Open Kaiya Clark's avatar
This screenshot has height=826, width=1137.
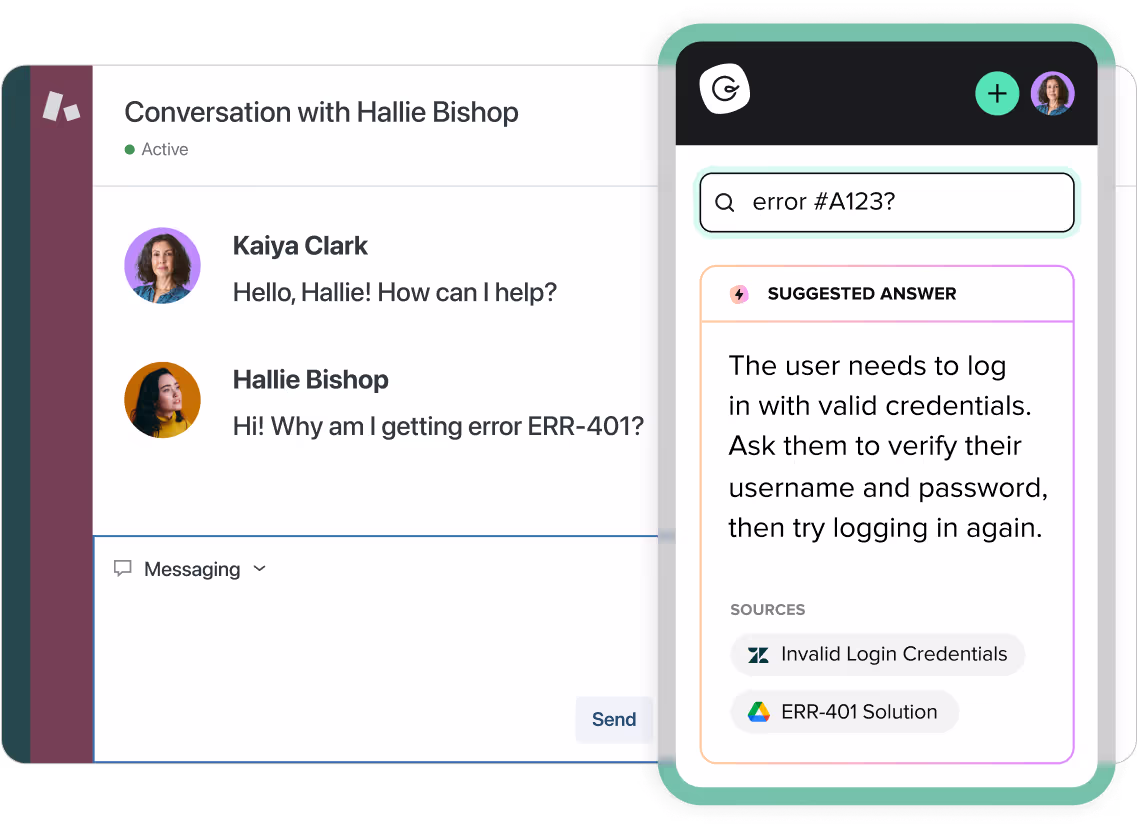[162, 265]
